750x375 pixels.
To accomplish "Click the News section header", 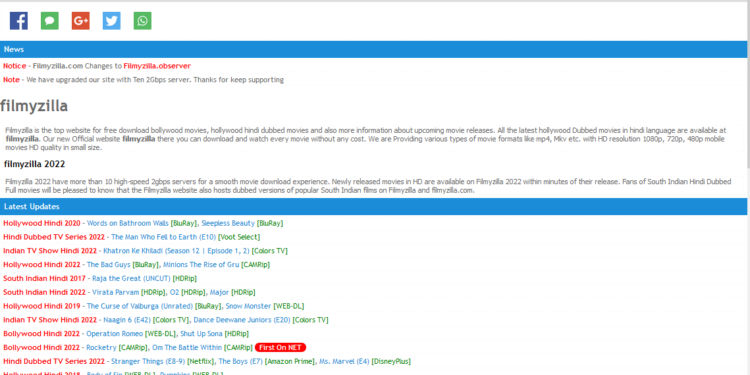I will 373,49.
